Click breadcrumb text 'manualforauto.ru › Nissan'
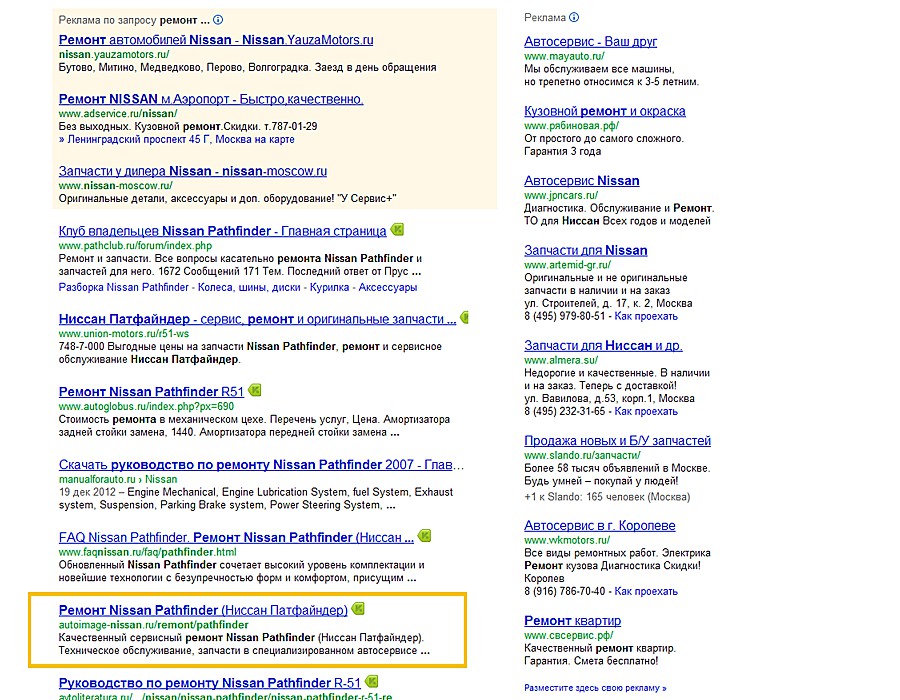The height and width of the screenshot is (700, 900). (x=118, y=480)
